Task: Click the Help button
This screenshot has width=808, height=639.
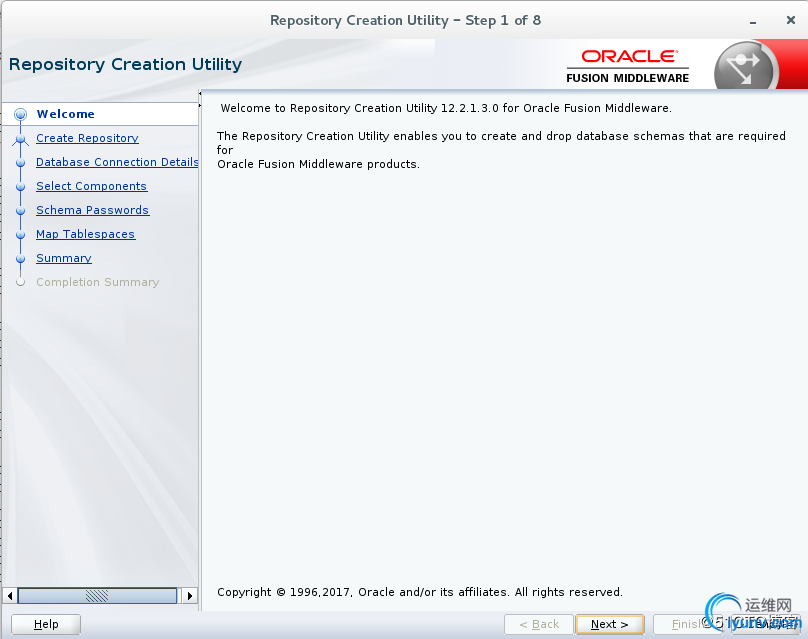Action: click(46, 624)
